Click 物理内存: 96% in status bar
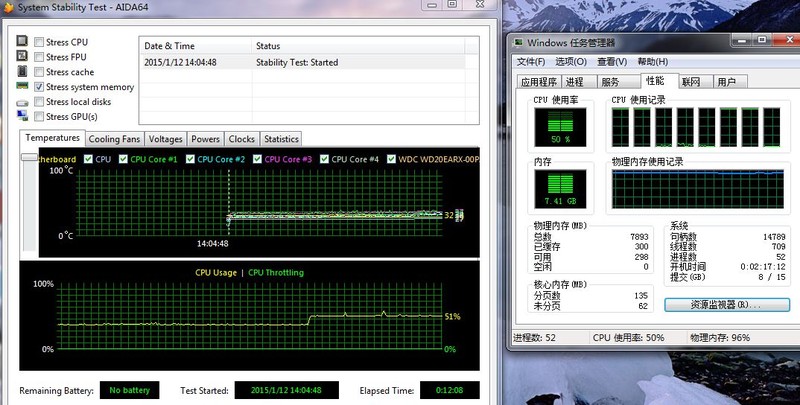 click(x=720, y=338)
